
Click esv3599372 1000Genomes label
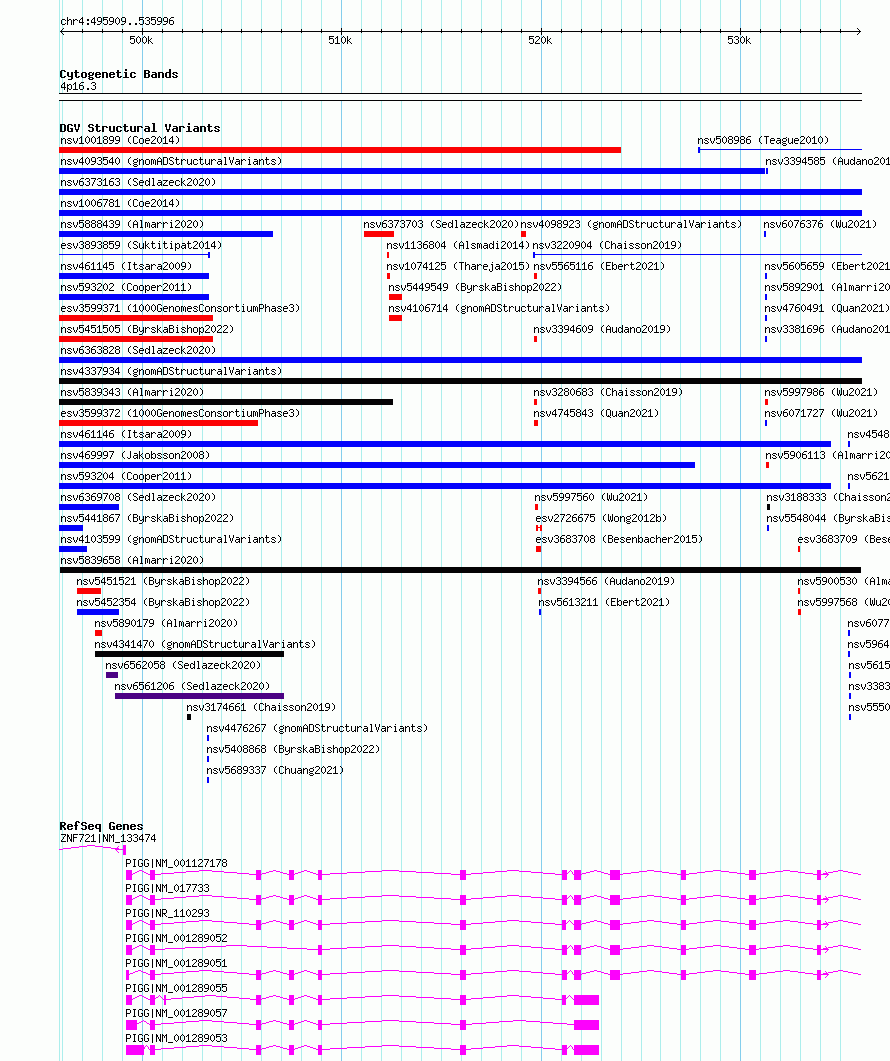coord(180,413)
